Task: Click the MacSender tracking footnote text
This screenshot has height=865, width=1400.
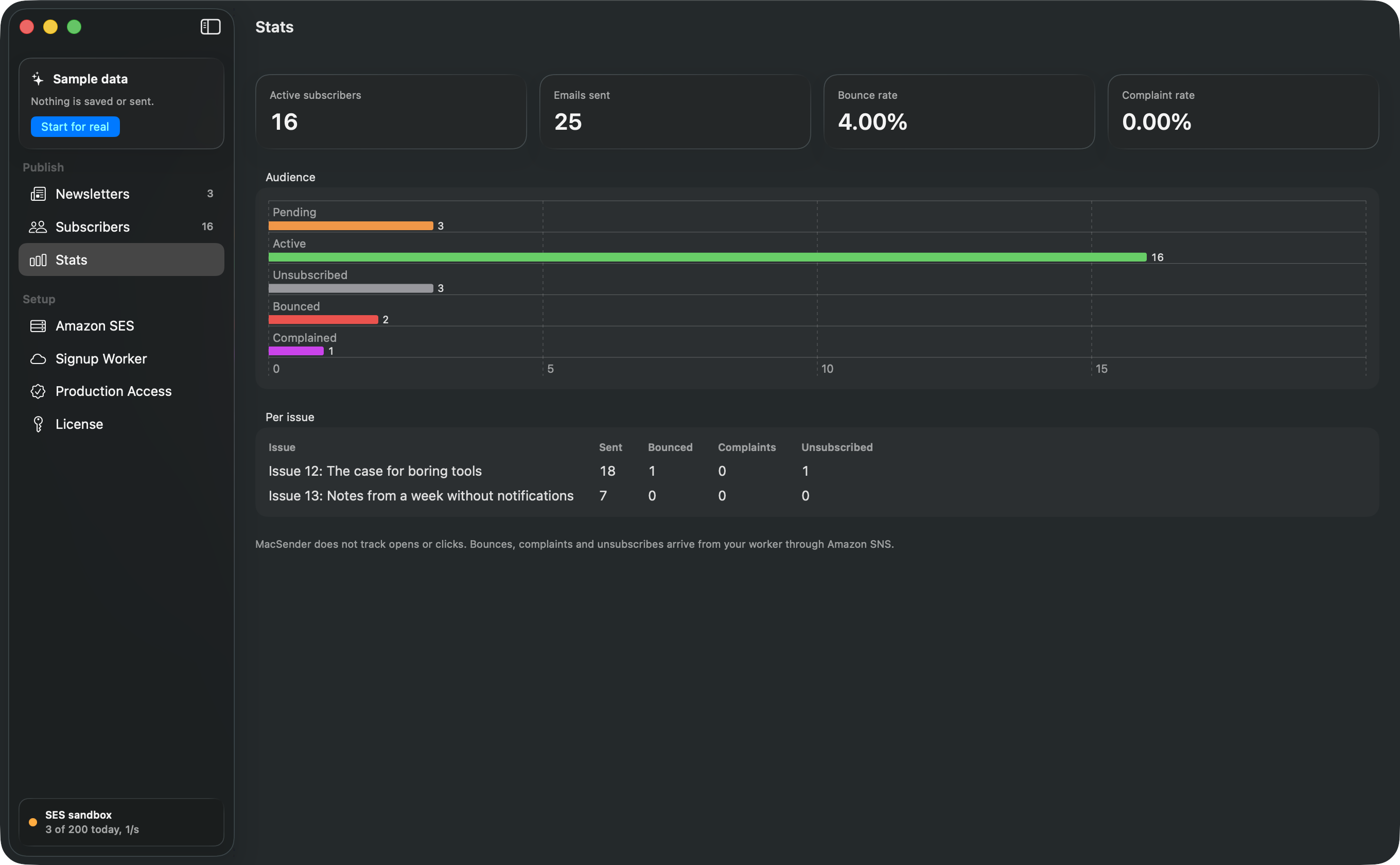Action: pos(574,544)
